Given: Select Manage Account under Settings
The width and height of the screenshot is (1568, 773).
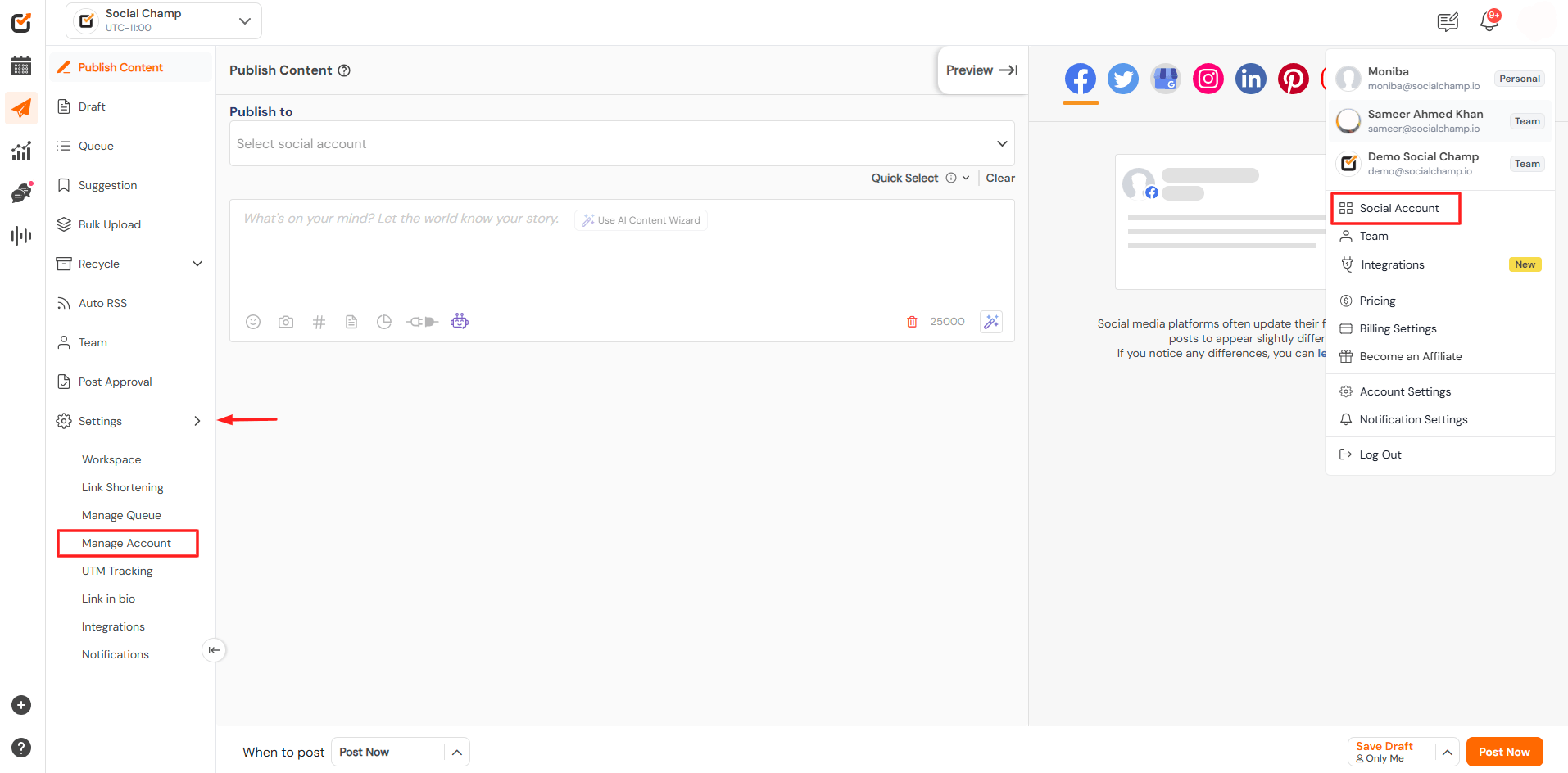Looking at the screenshot, I should click(127, 543).
